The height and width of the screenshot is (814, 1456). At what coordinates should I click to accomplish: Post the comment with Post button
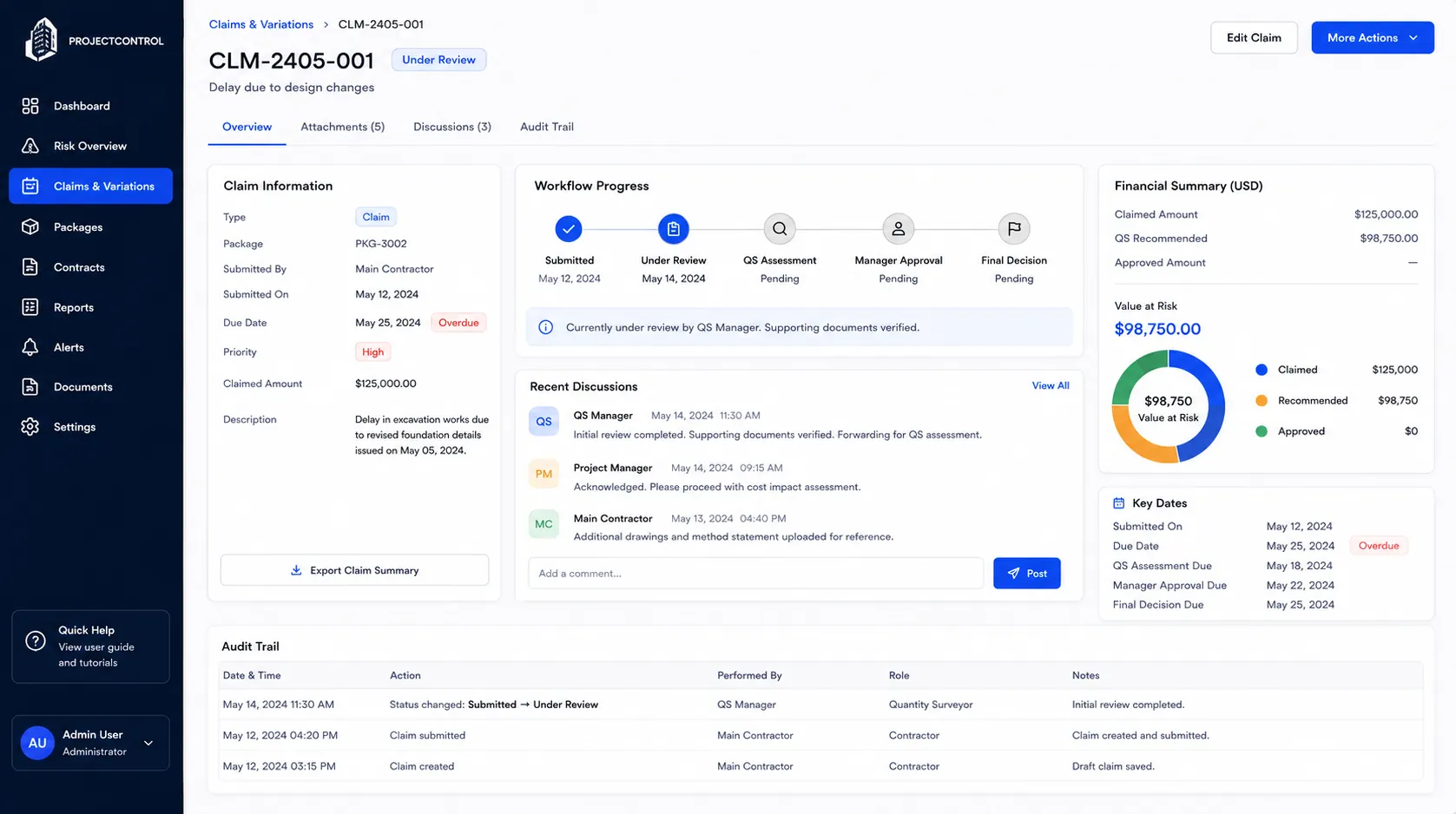click(x=1027, y=574)
